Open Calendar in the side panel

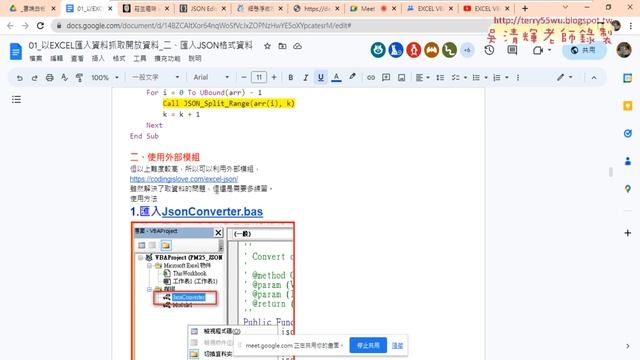(628, 78)
